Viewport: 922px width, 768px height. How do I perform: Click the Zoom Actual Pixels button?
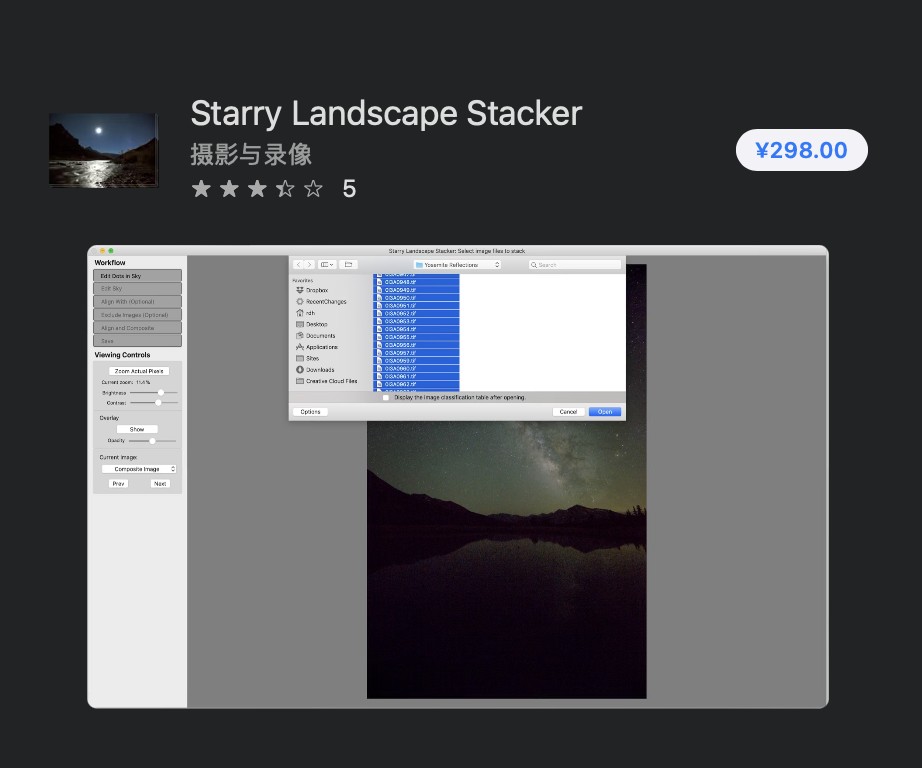pos(139,371)
